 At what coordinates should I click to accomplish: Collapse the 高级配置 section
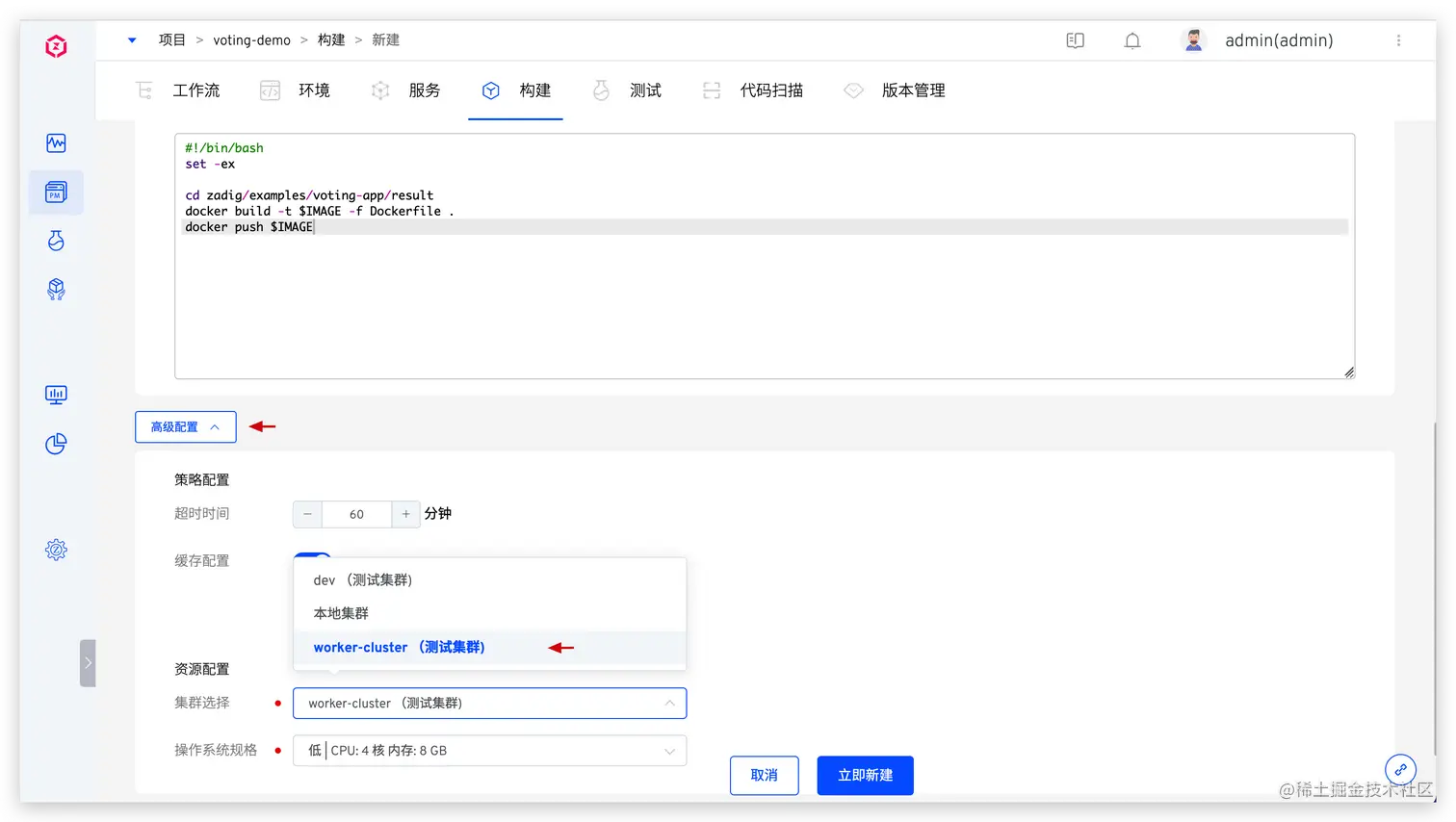tap(186, 427)
